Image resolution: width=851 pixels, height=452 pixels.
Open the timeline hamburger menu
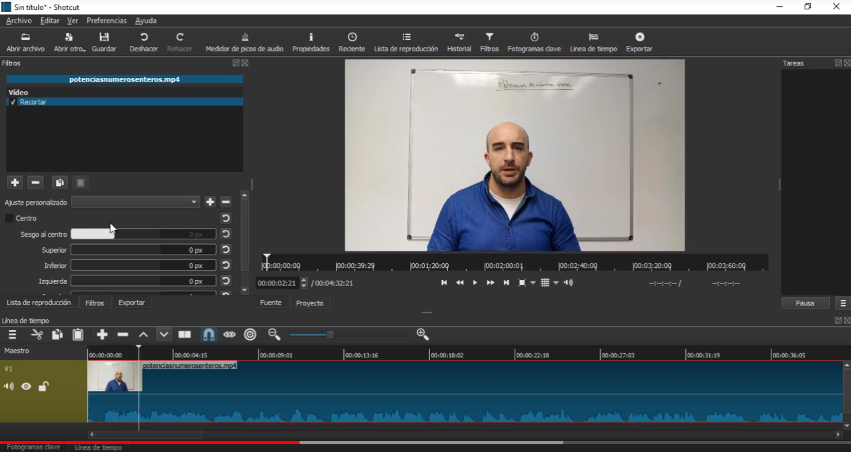tap(12, 334)
